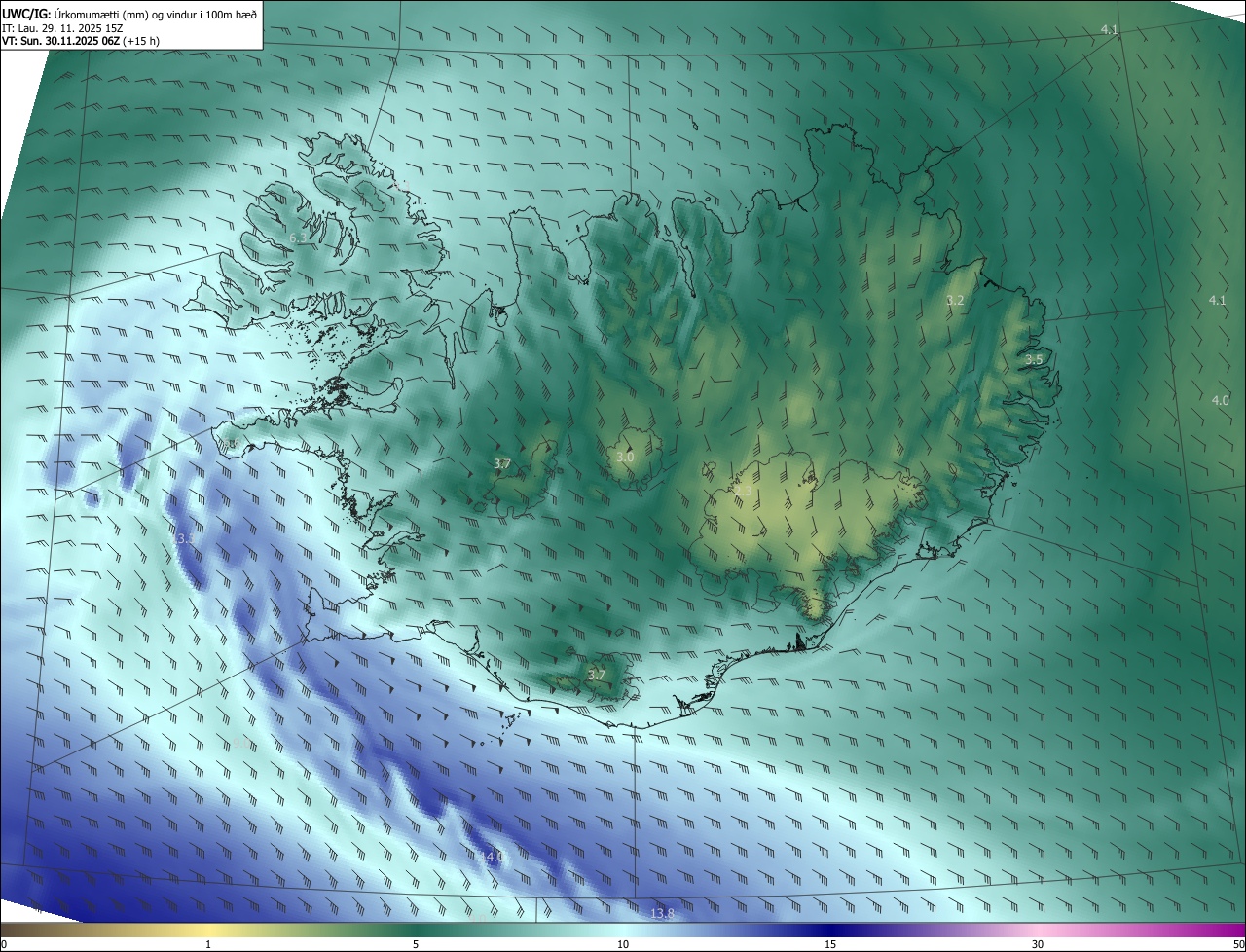
Task: Click the 3.2 value in the northeast highlands
Action: 955,300
